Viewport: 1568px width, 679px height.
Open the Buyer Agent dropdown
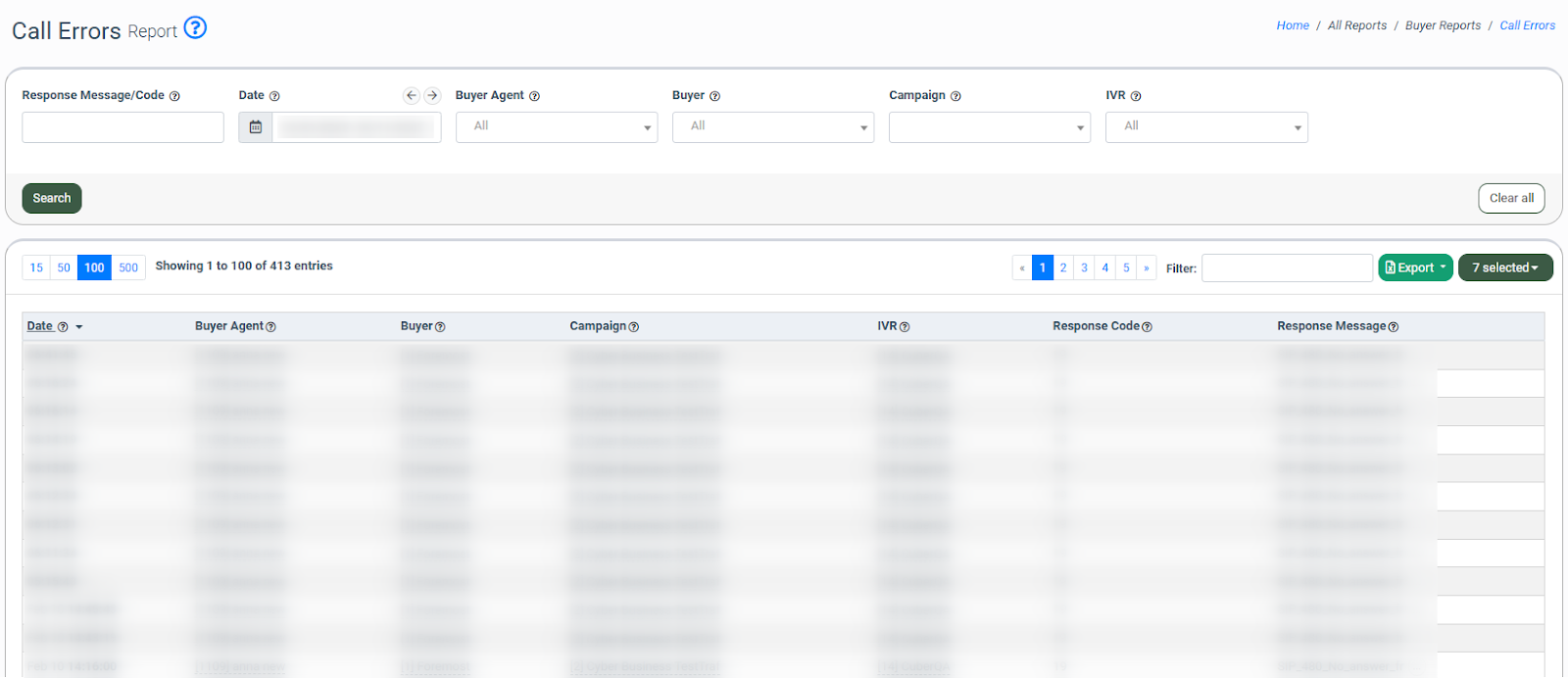556,127
